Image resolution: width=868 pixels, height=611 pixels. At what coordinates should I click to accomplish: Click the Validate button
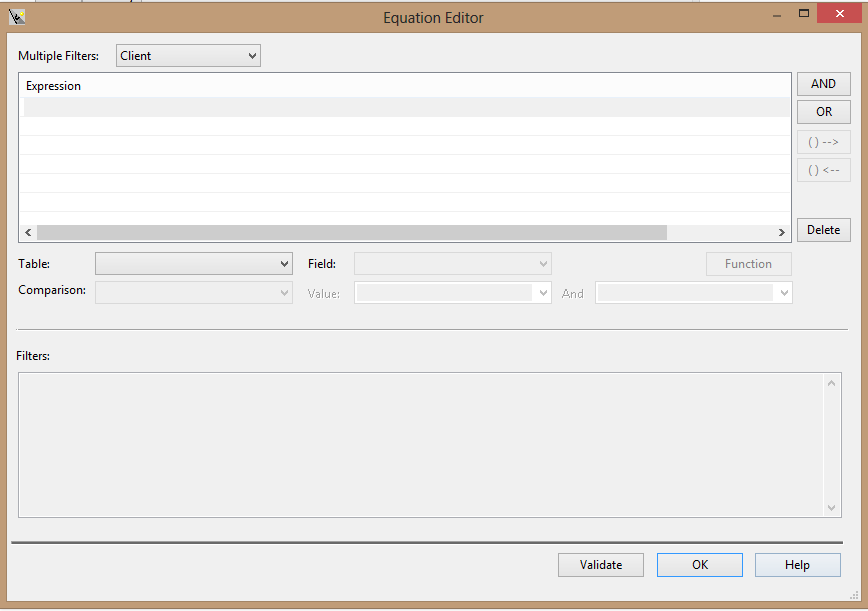600,565
